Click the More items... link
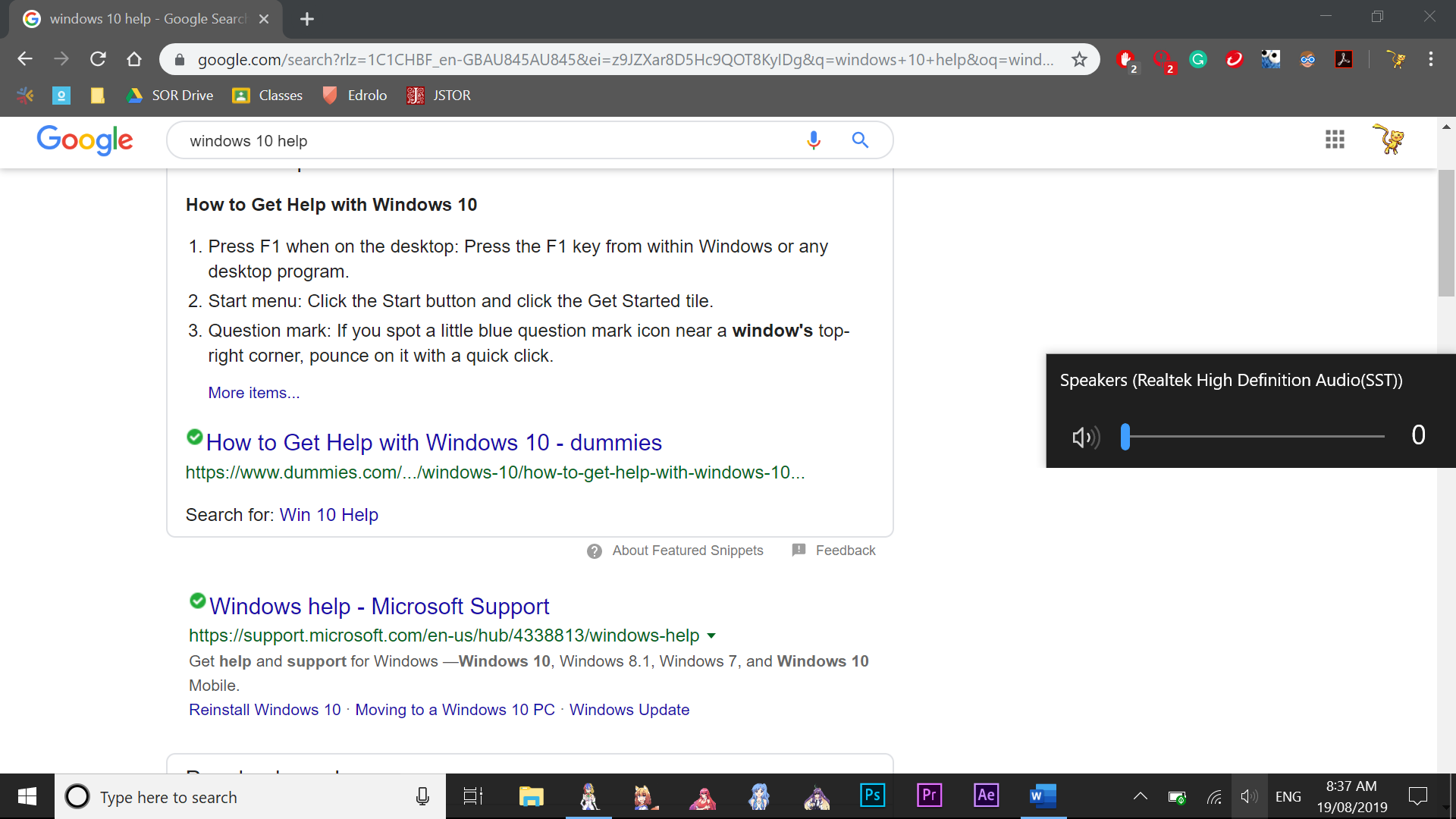Screen dimensions: 1456x819 click(254, 393)
